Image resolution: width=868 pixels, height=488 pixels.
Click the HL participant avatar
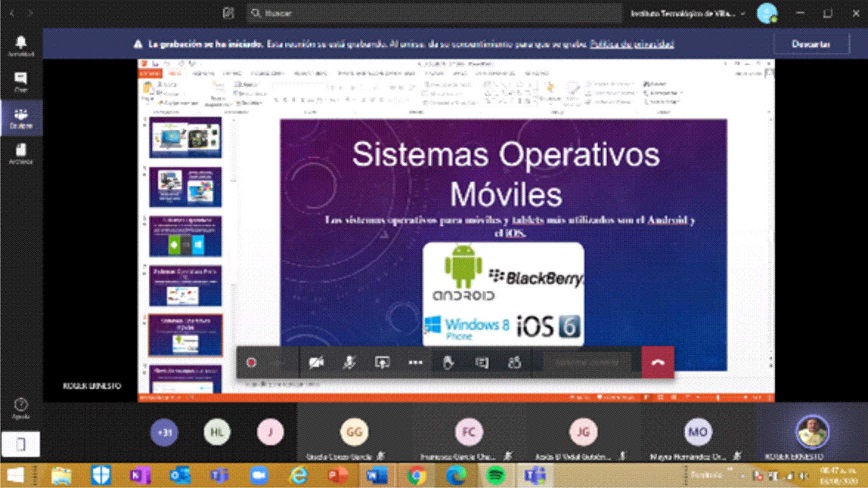pos(216,432)
